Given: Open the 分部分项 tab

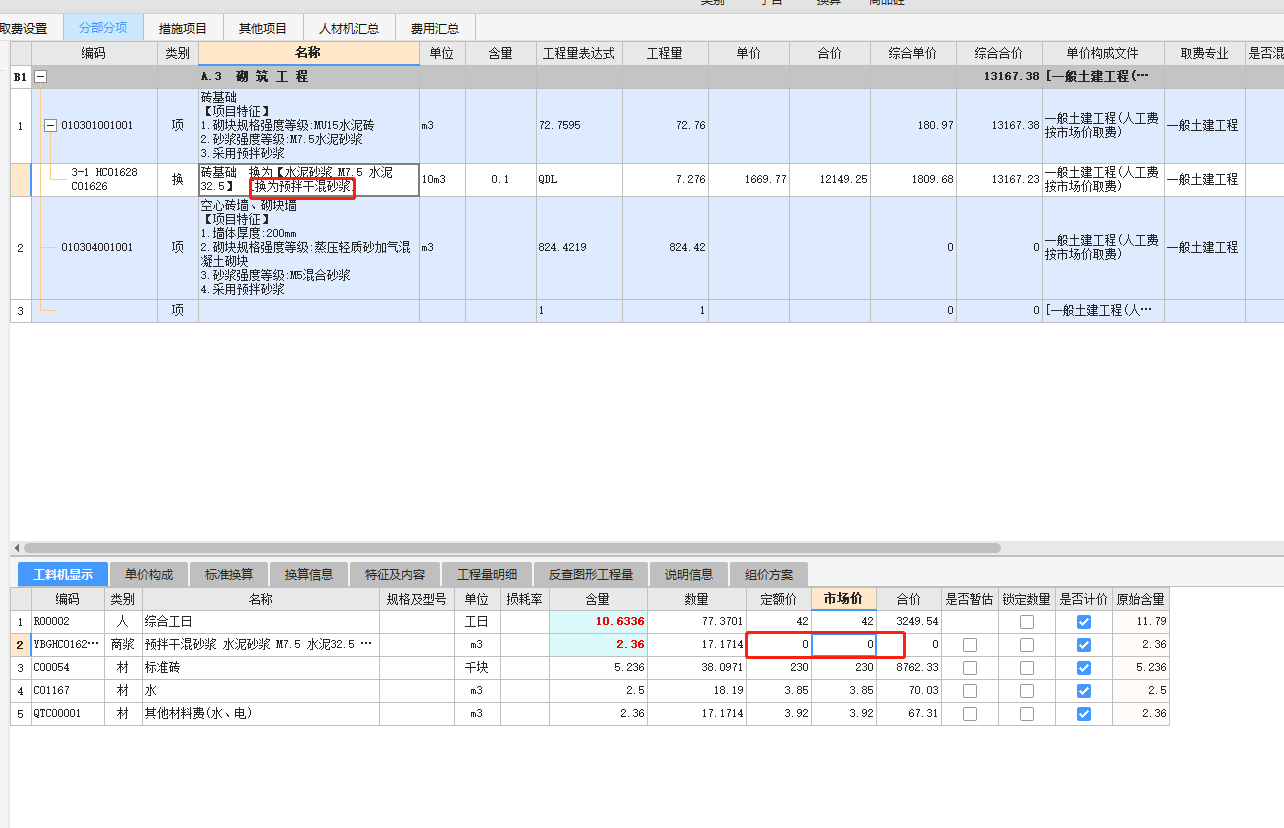Looking at the screenshot, I should click(103, 28).
